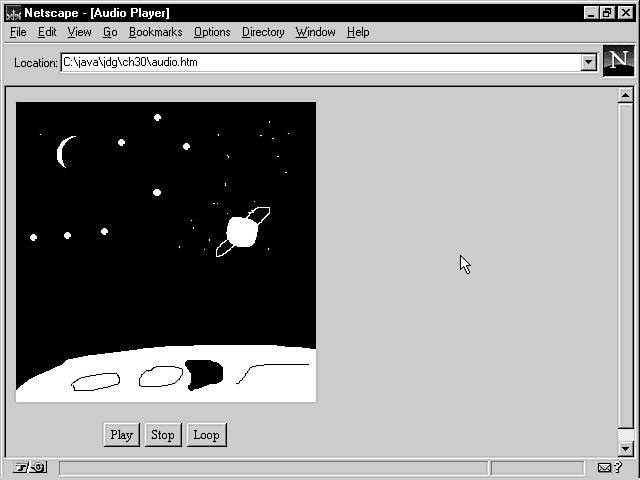The image size is (640, 480).
Task: Expand the Location history dropdown arrow
Action: point(588,62)
